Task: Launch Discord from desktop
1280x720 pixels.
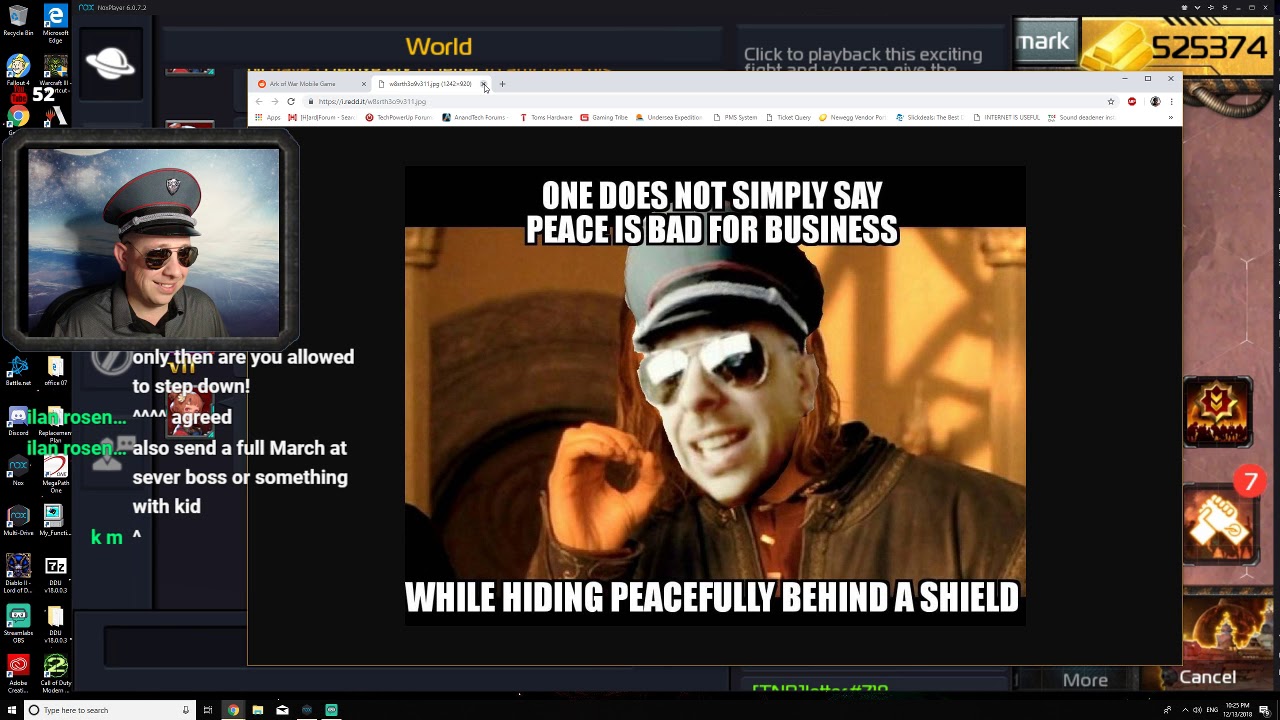Action: click(x=18, y=420)
